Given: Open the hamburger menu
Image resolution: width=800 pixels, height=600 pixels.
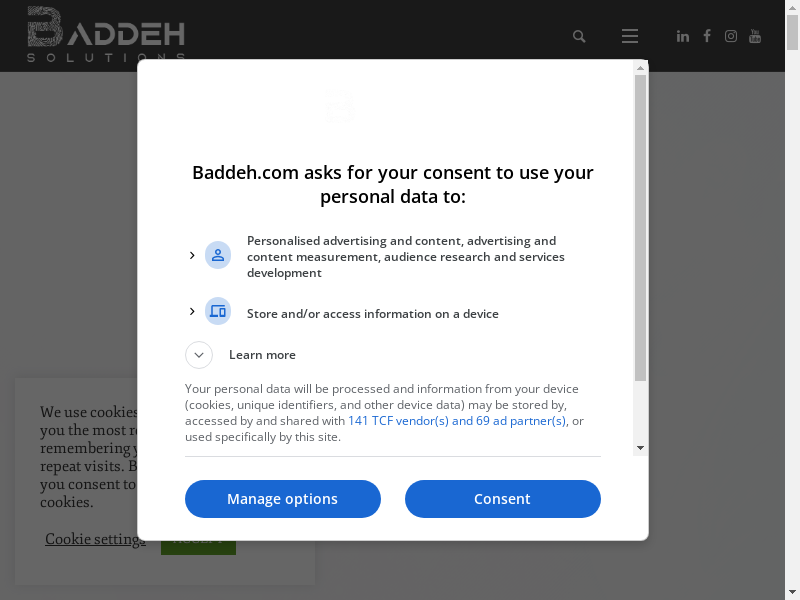Looking at the screenshot, I should [629, 36].
